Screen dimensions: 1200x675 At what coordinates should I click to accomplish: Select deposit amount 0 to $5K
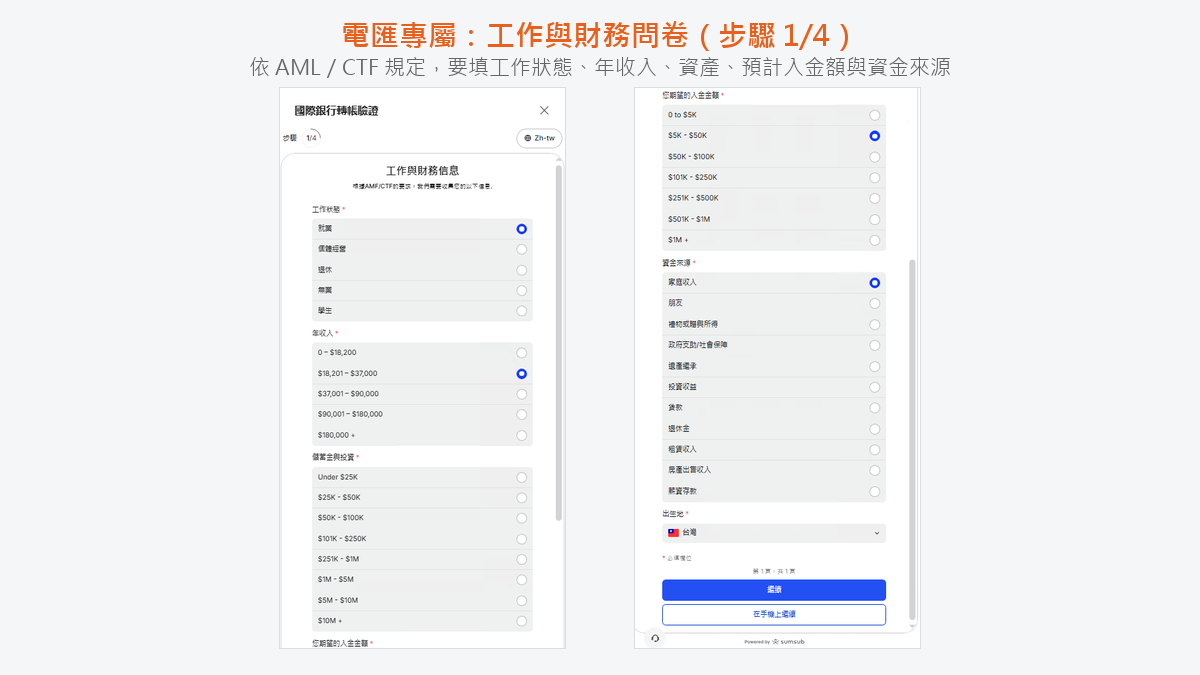pos(774,115)
